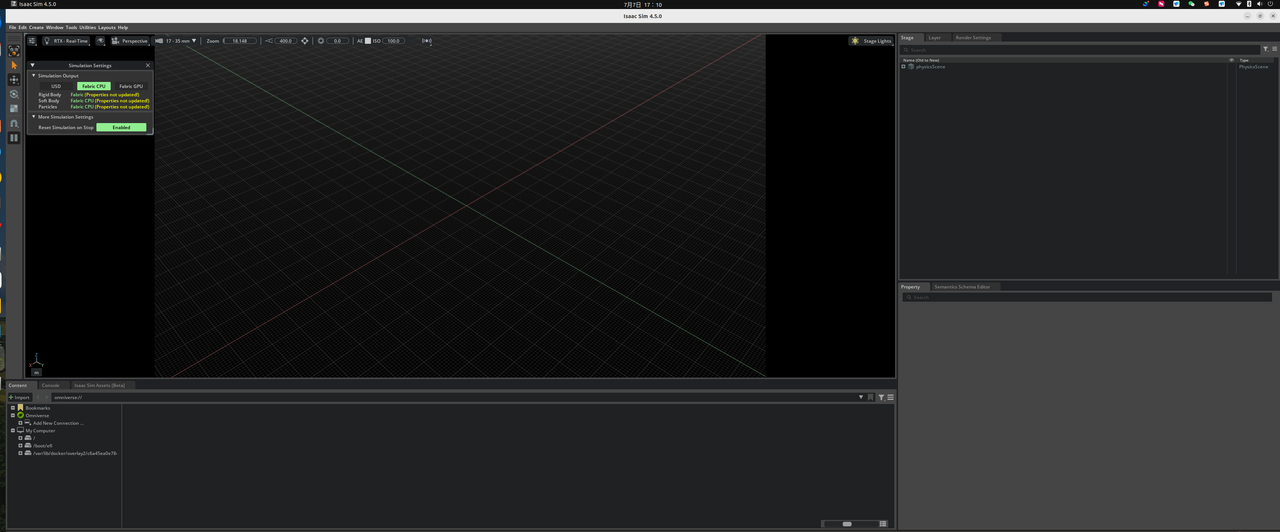Viewport: 1280px width, 532px height.
Task: Click the eye visibility column header
Action: click(1231, 60)
